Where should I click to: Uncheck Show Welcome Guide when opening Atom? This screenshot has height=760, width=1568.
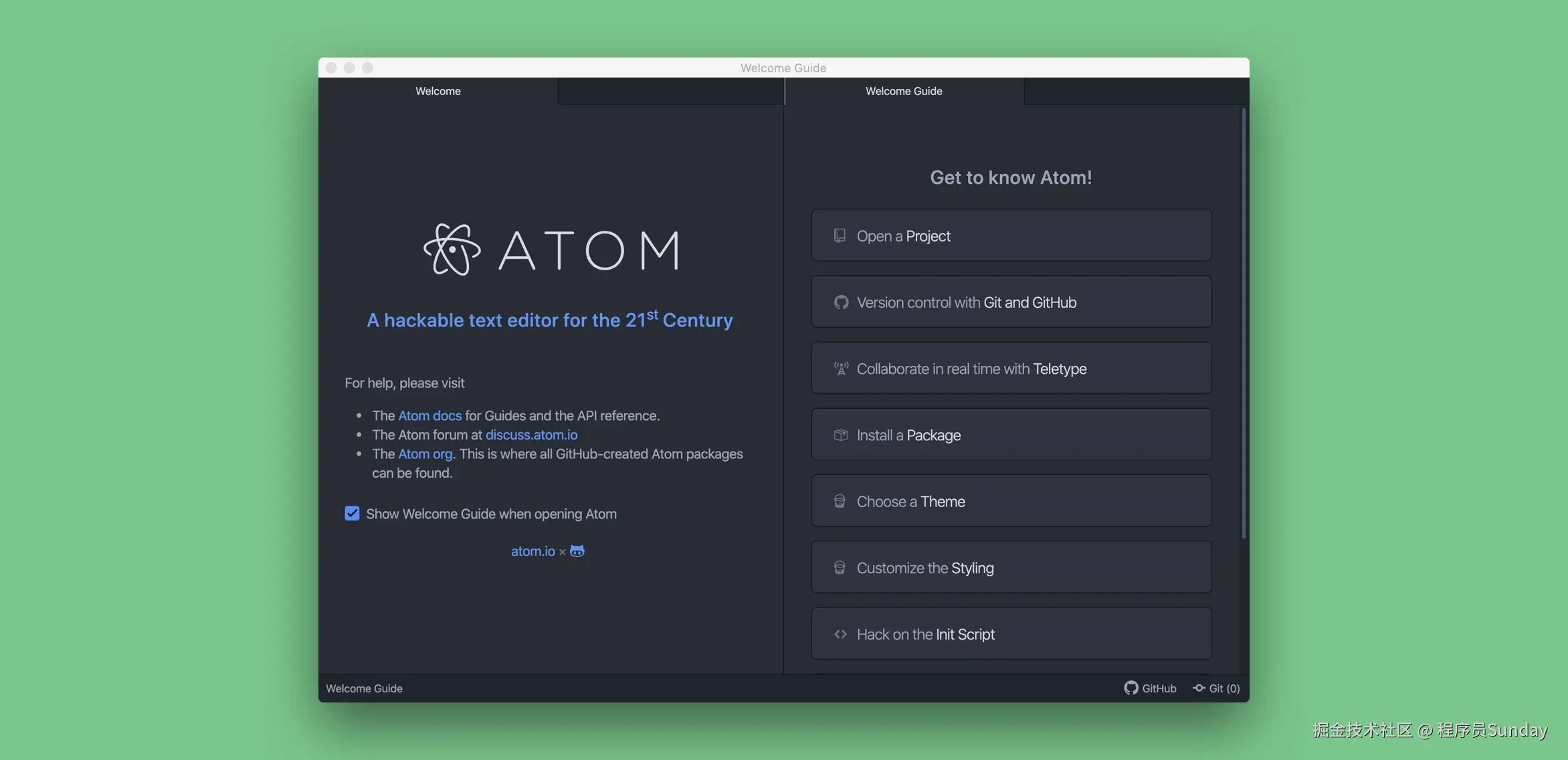[x=352, y=514]
